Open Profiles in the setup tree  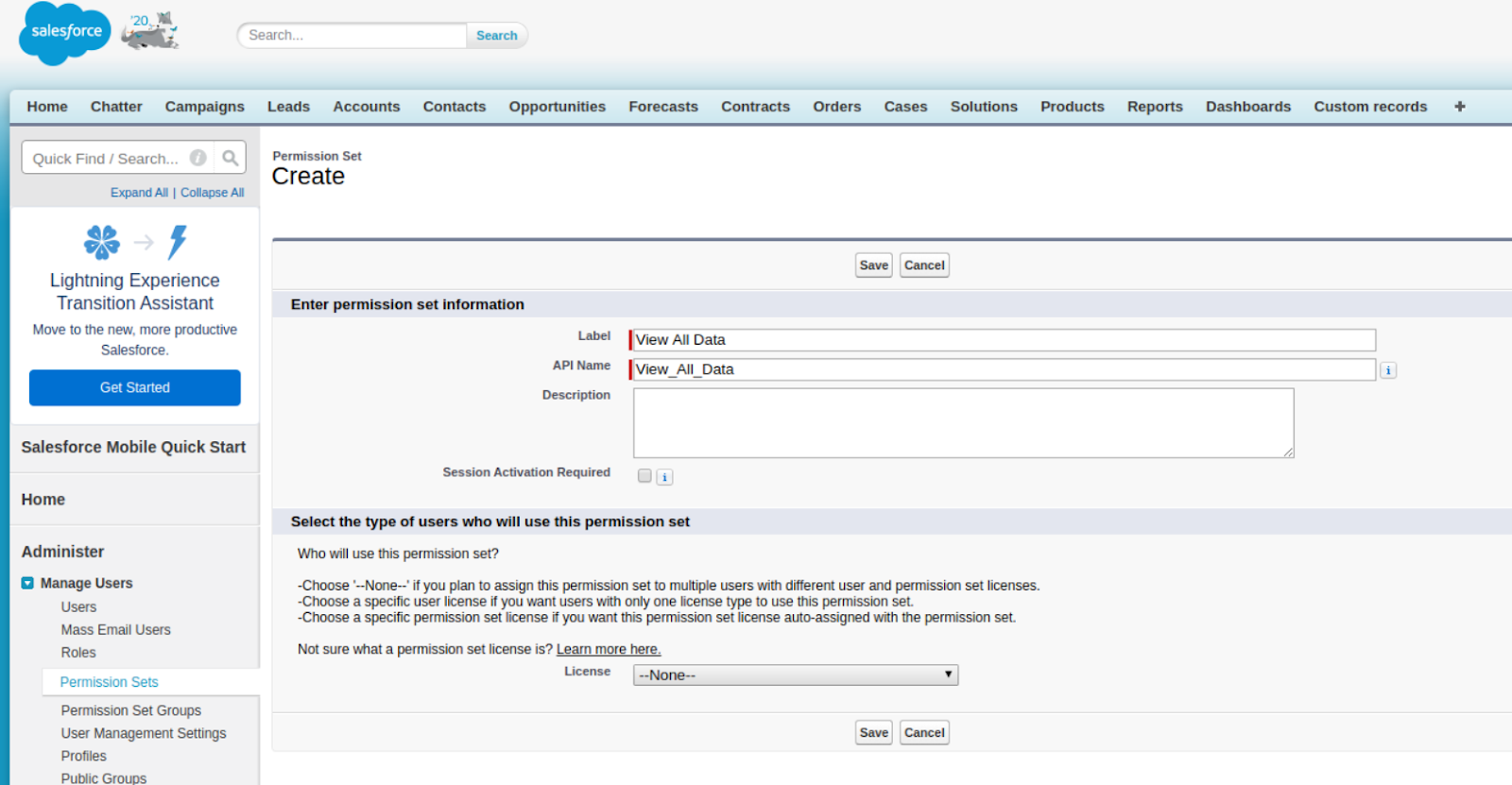[84, 756]
